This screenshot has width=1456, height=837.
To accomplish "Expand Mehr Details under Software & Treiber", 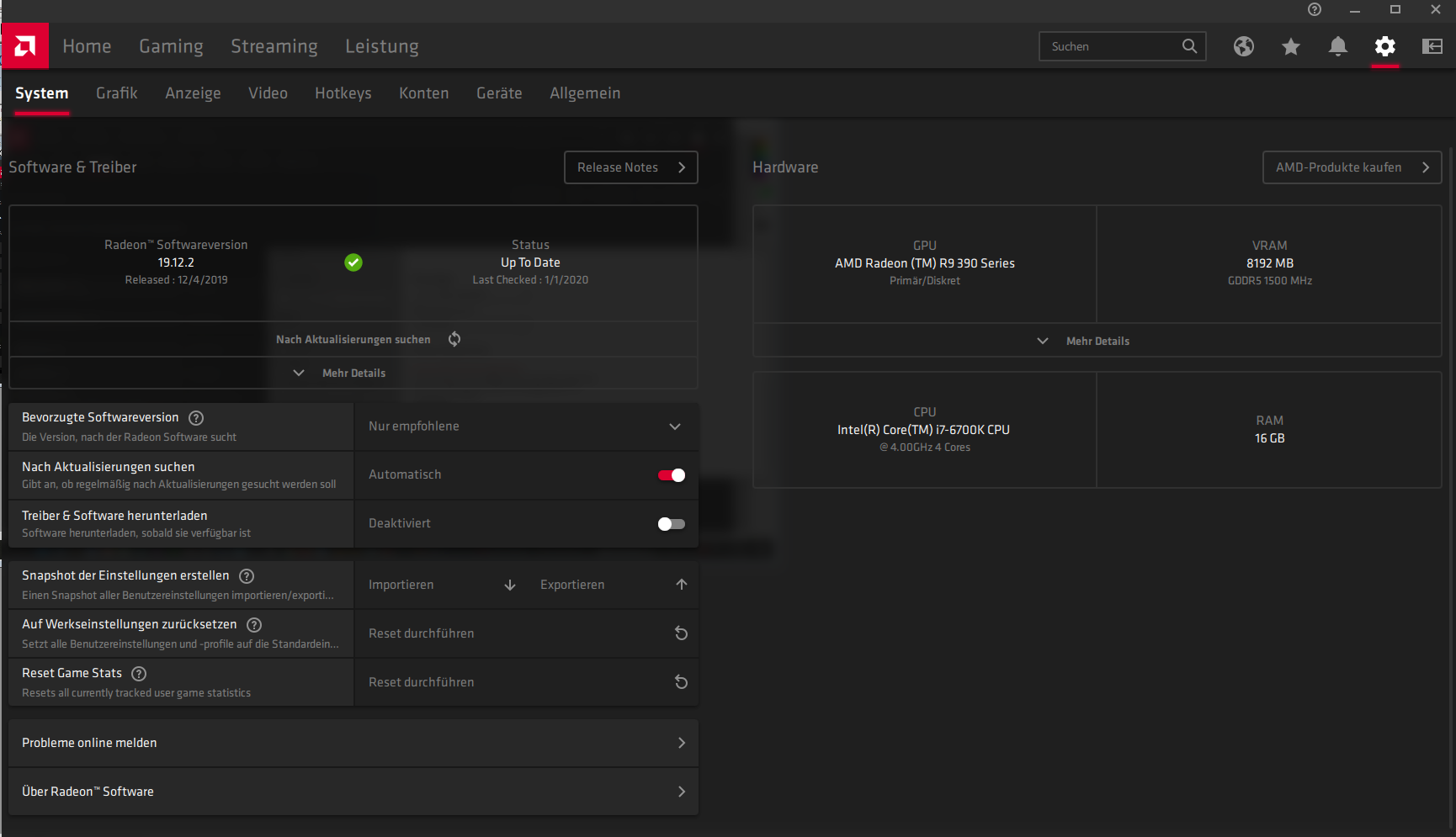I will point(353,373).
